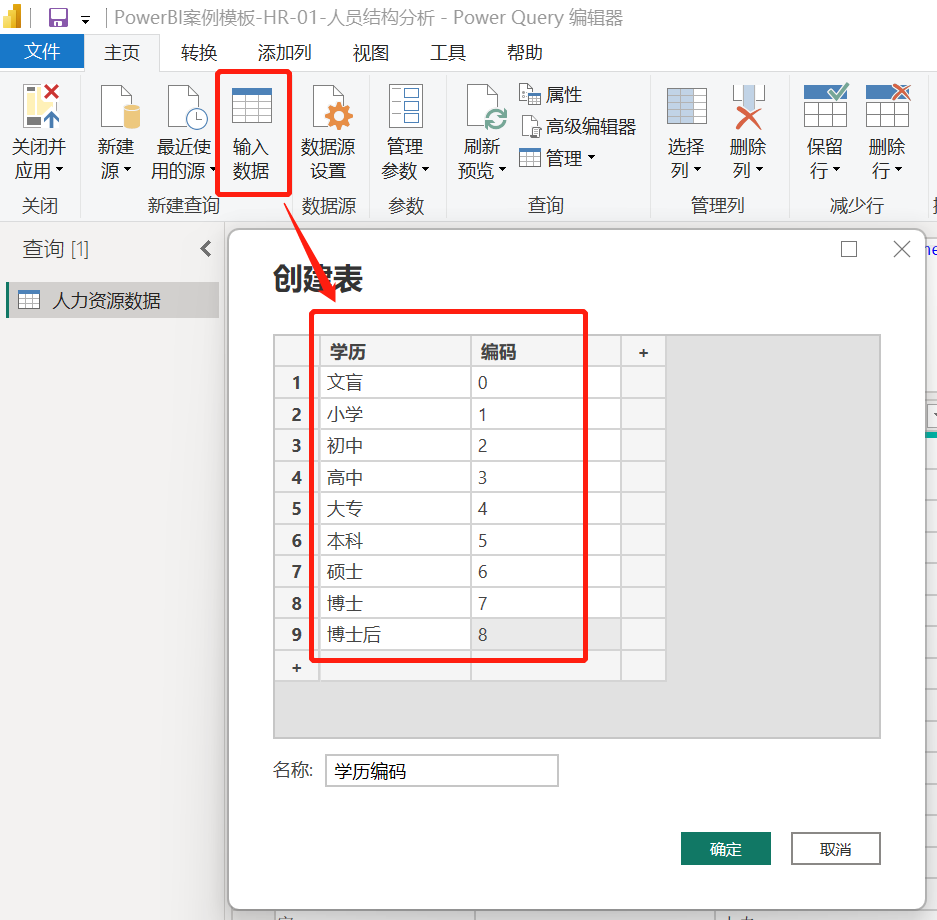Viewport: 937px width, 920px height.
Task: Add a new row with the + button
Action: coord(296,667)
